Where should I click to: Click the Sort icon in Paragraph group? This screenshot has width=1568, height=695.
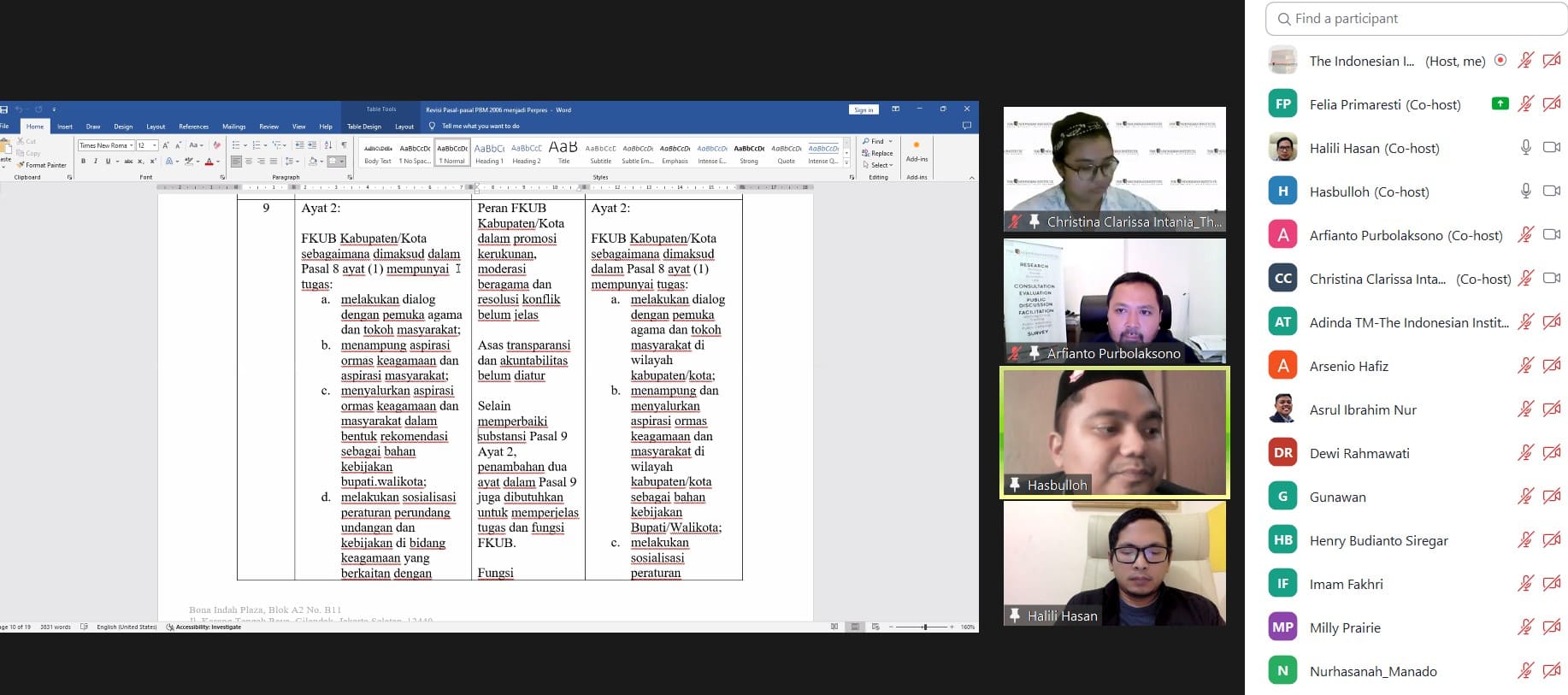click(x=328, y=145)
